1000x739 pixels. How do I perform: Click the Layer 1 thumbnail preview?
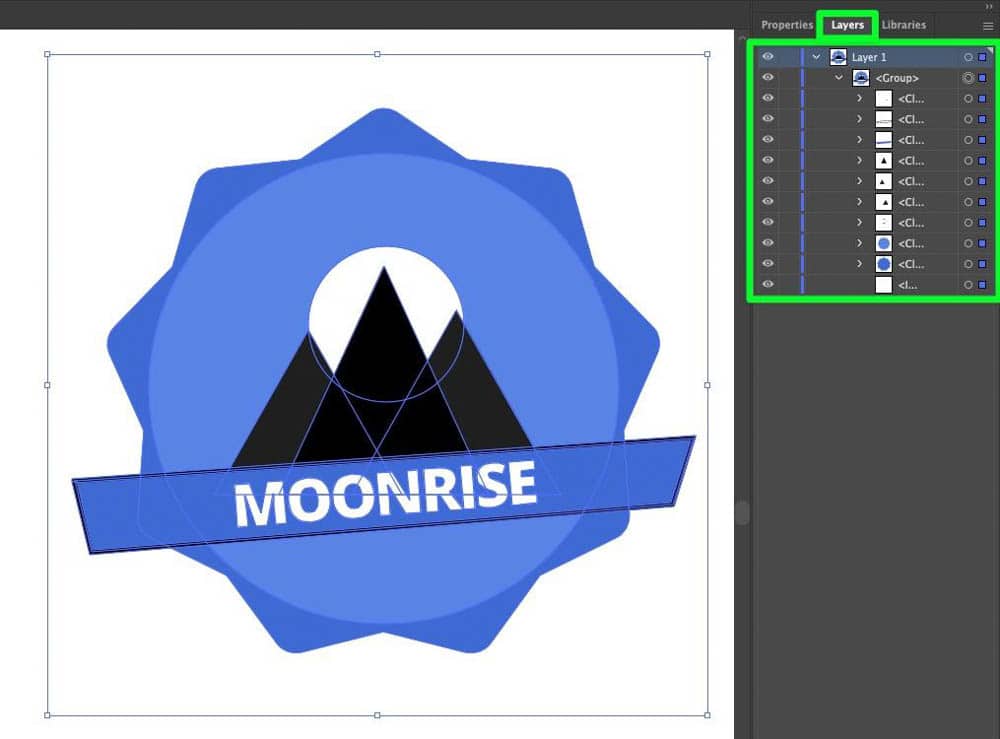click(838, 58)
